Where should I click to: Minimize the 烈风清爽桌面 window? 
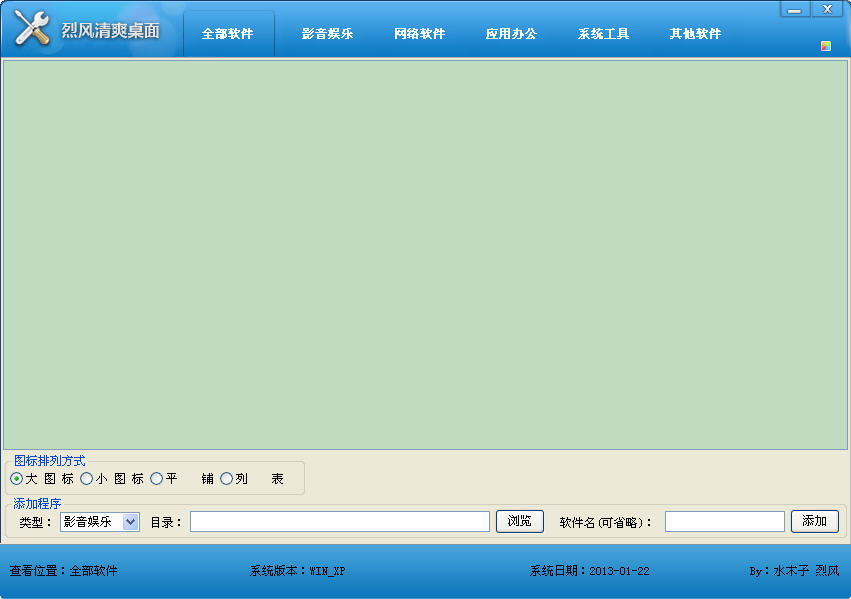click(795, 9)
